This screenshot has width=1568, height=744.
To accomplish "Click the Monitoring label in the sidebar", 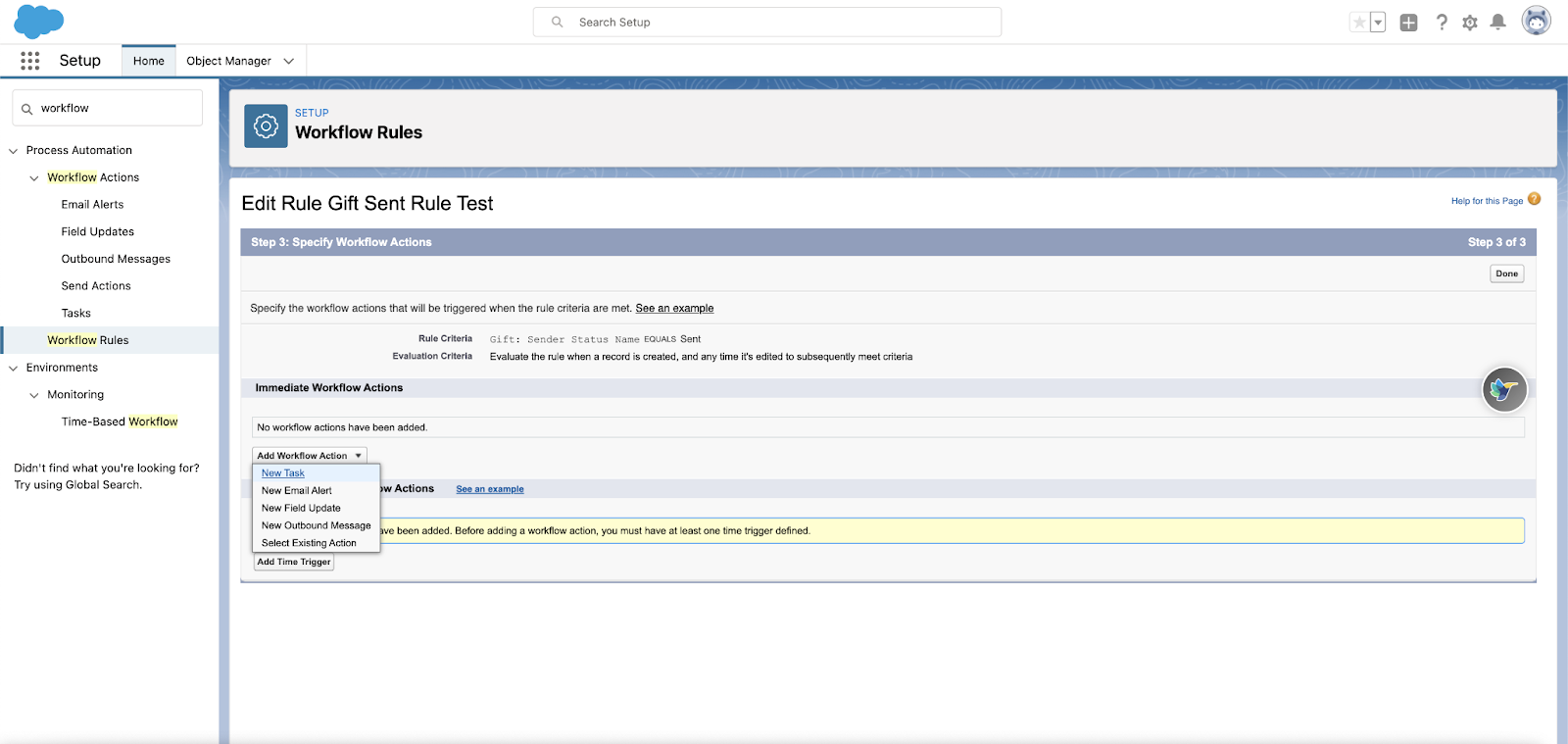I will coord(75,395).
